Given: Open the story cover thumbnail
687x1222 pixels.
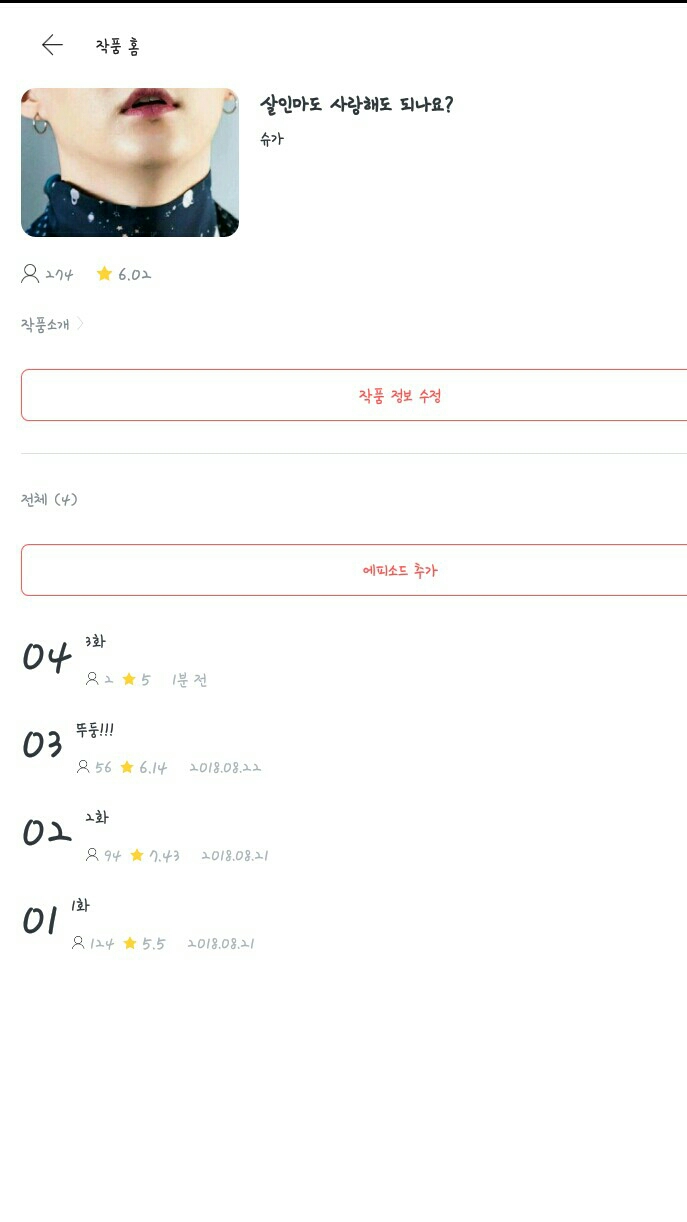Looking at the screenshot, I should coord(130,162).
